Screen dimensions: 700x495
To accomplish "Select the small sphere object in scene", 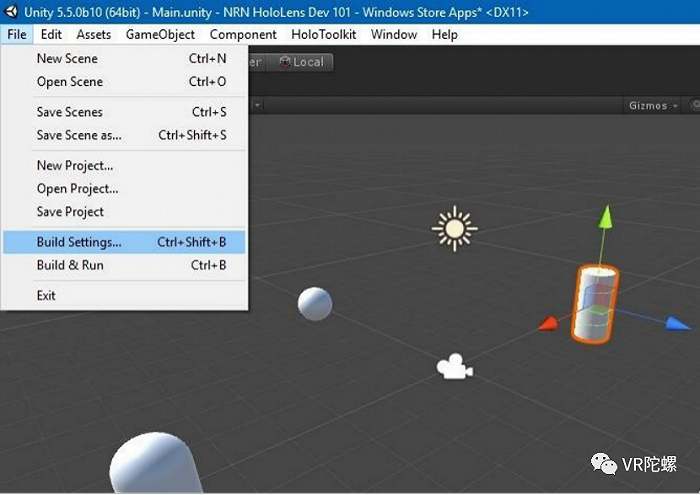I will (315, 304).
